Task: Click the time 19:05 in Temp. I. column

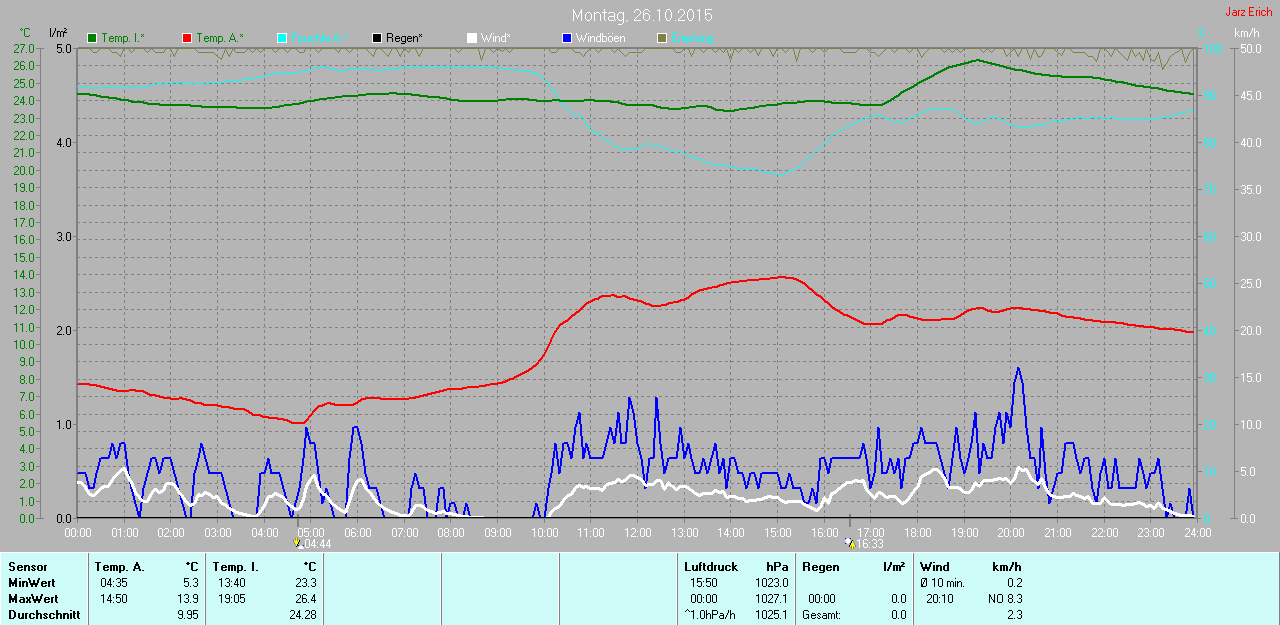Action: [232, 598]
